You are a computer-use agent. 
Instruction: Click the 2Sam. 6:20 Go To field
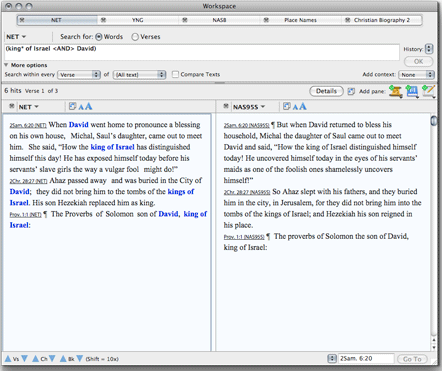(x=366, y=359)
